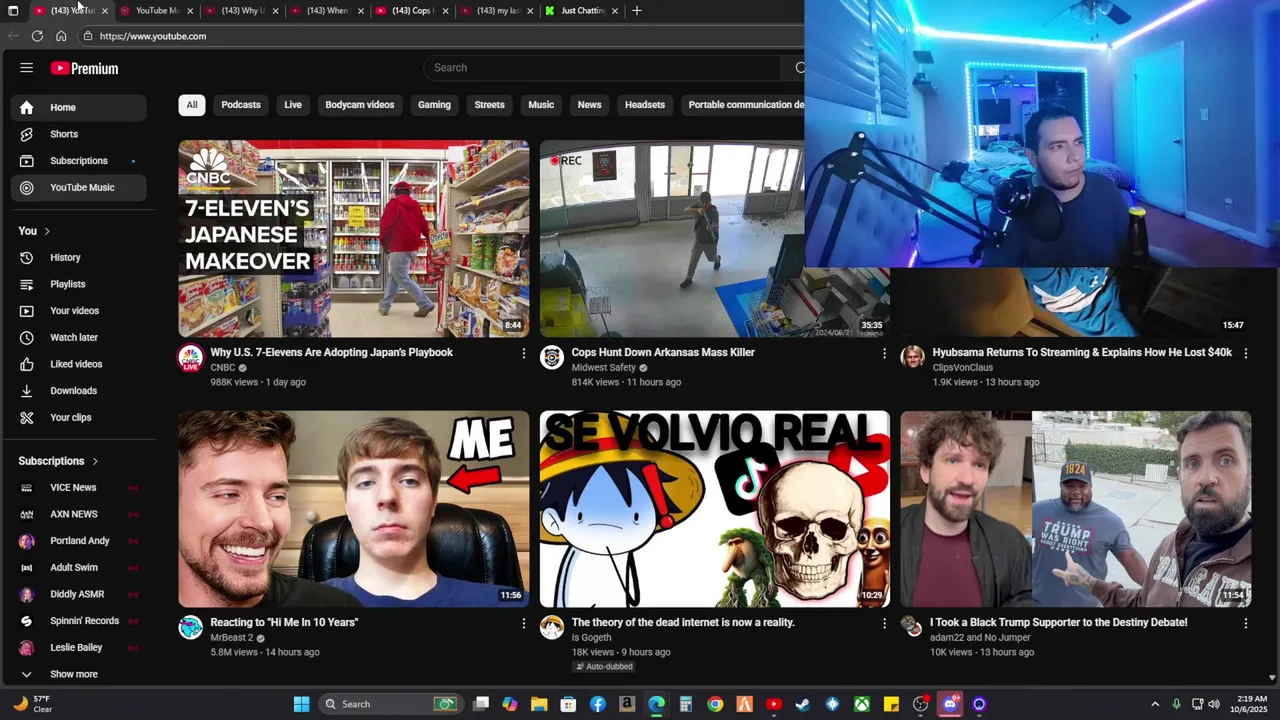
Task: Open Is Gogeth channel avatar
Action: [x=552, y=628]
